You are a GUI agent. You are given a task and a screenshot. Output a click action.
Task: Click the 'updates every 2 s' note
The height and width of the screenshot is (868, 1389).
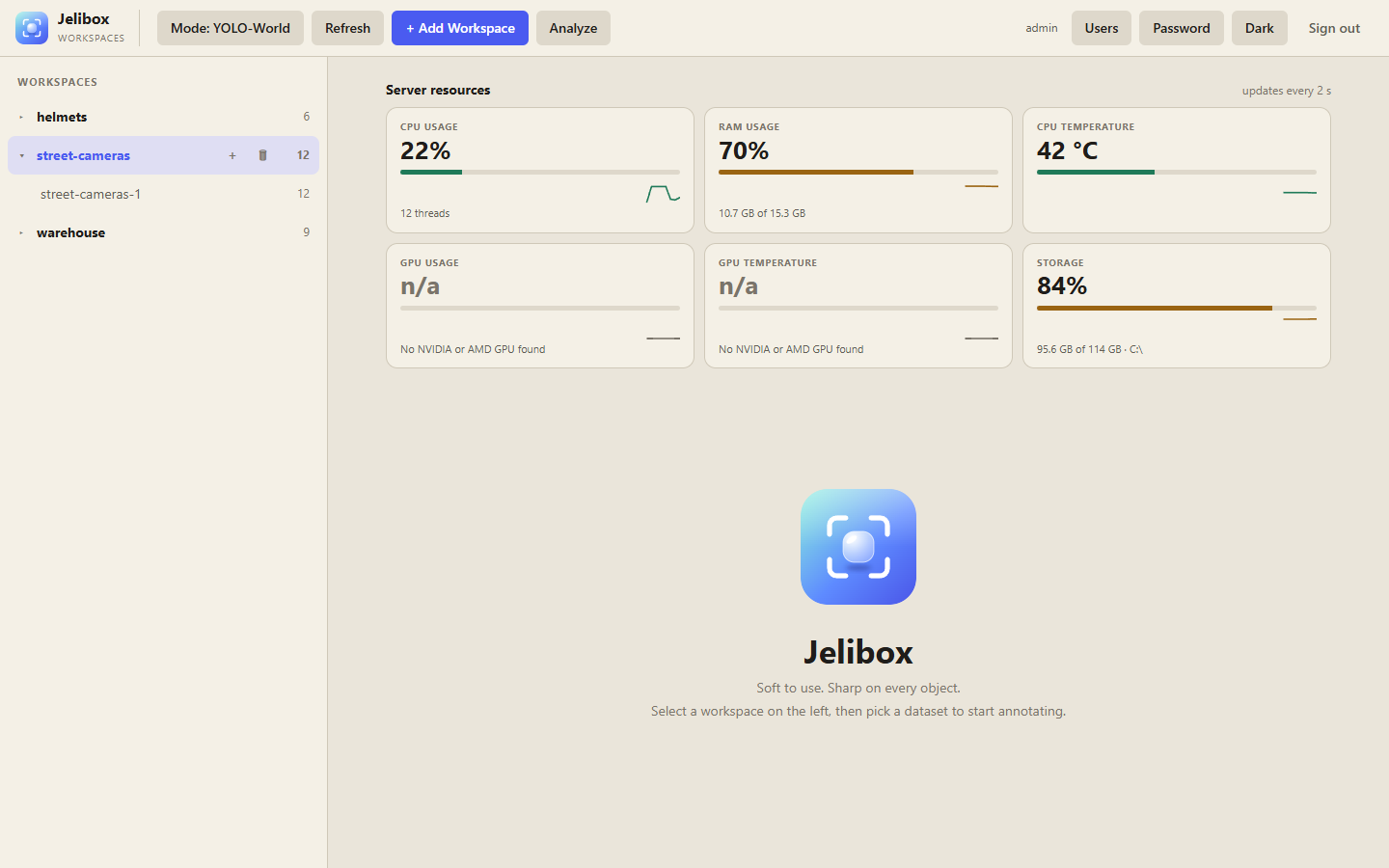click(x=1287, y=91)
